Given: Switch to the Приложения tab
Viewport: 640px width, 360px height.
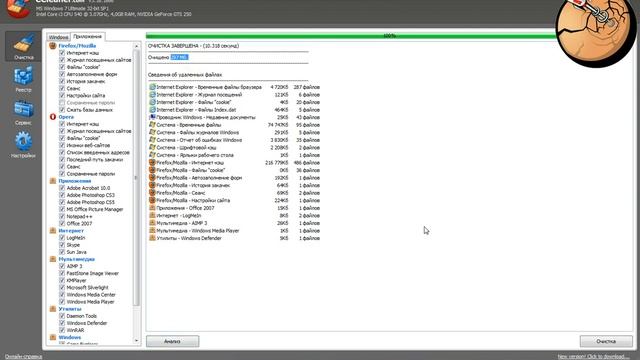Looking at the screenshot, I should [88, 36].
